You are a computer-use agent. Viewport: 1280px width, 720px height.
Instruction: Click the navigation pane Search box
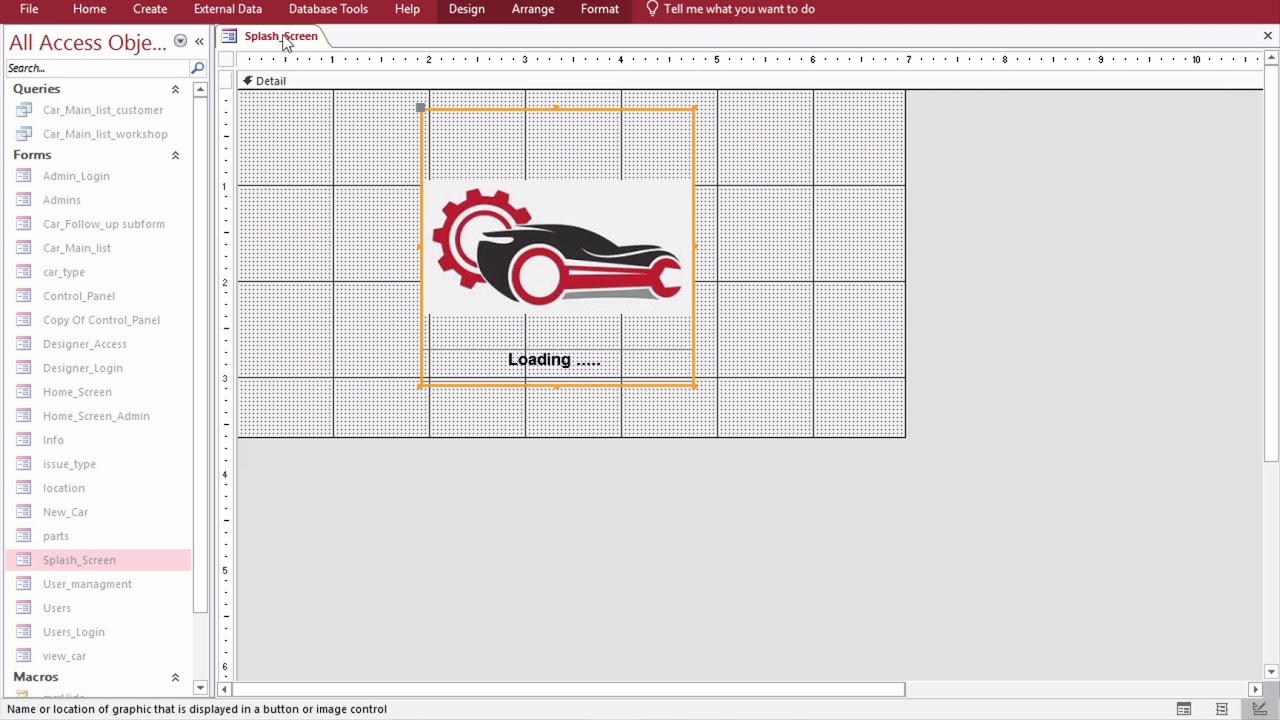tap(97, 68)
